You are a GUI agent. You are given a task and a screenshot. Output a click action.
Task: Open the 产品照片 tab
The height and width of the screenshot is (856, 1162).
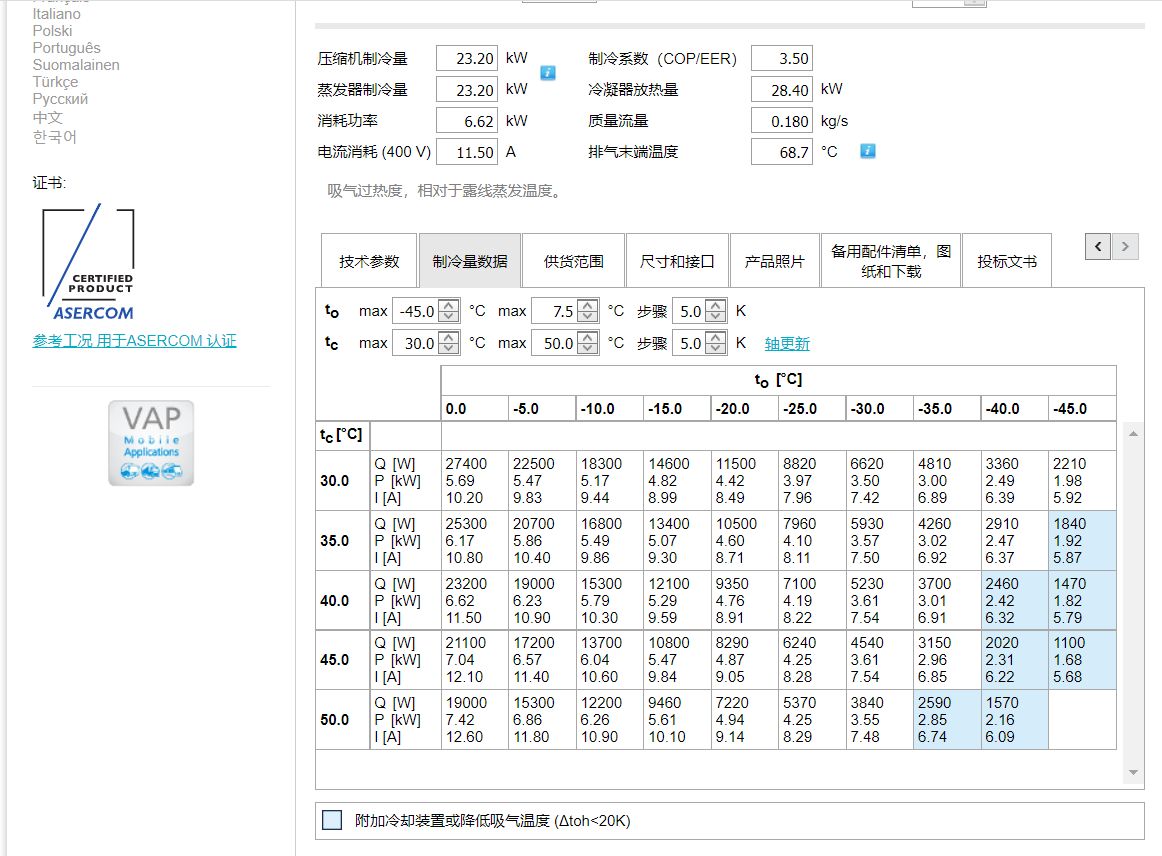(x=774, y=261)
